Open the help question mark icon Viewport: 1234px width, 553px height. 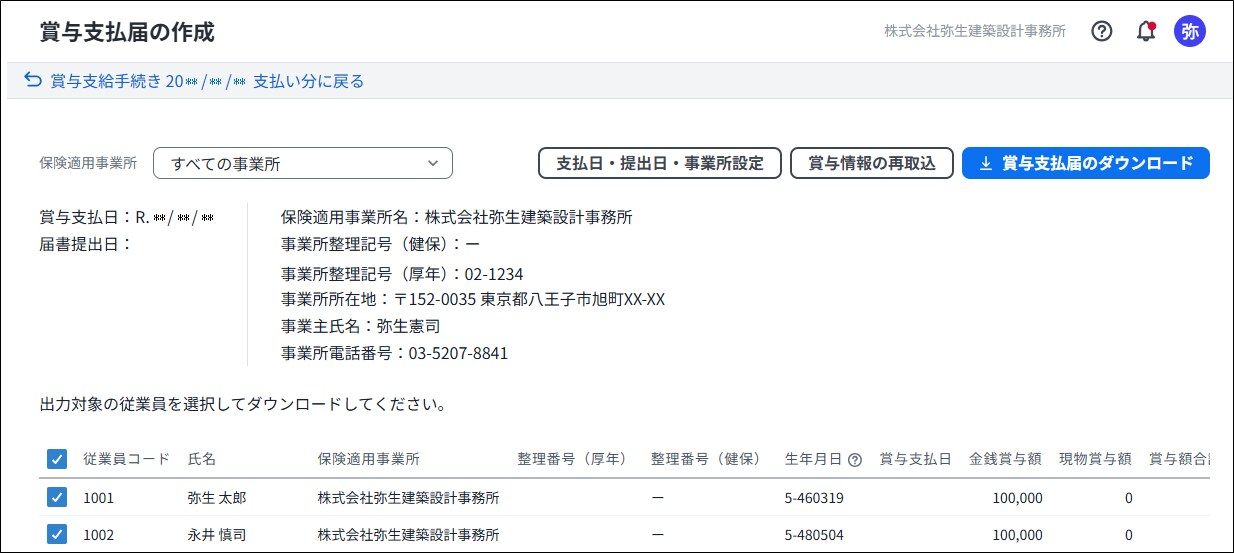click(x=1101, y=31)
